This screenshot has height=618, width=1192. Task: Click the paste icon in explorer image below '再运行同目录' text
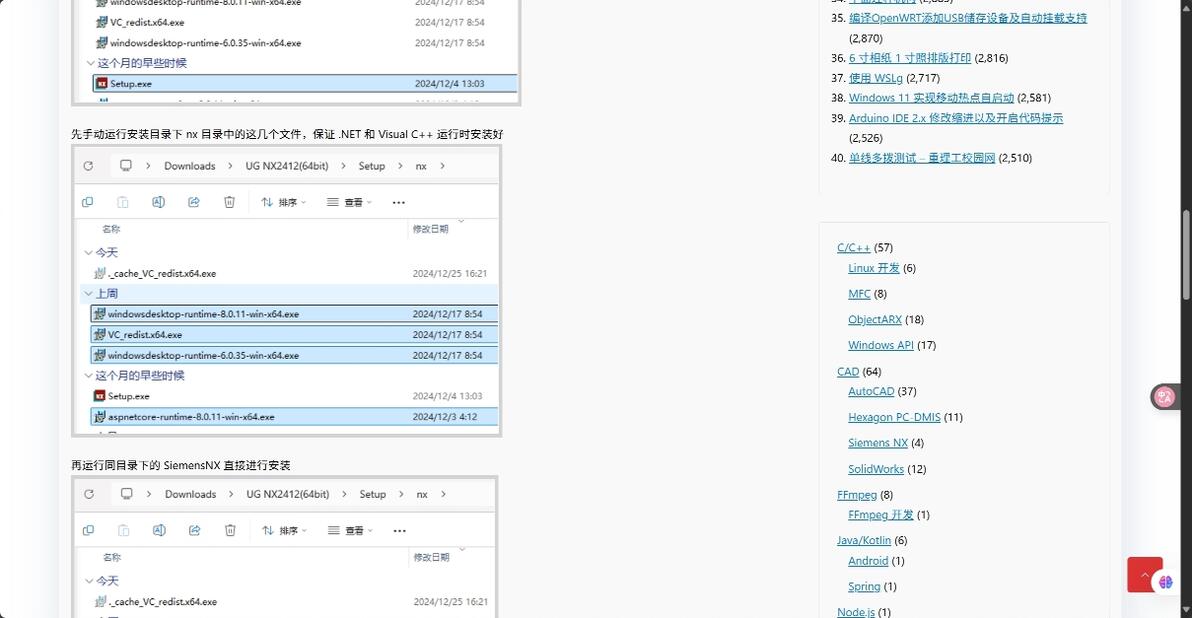(x=123, y=531)
